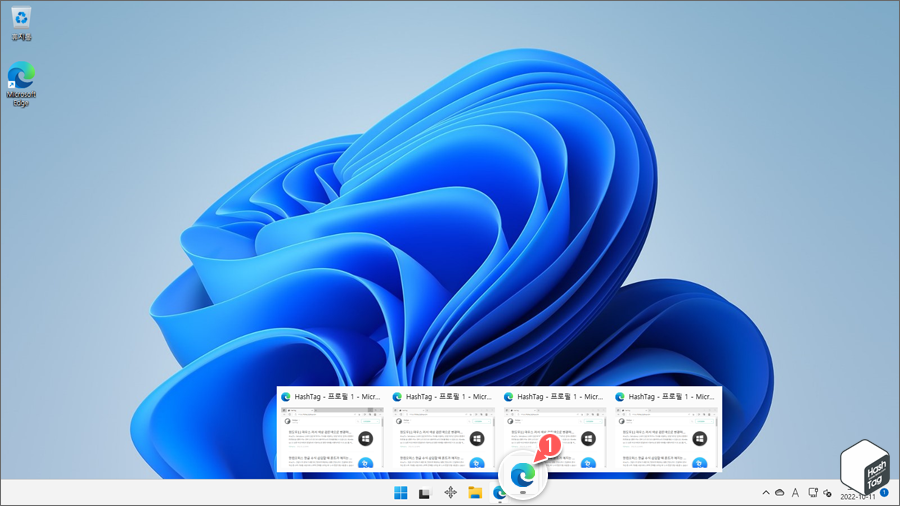Open the Recycle Bin desktop icon

(x=21, y=24)
